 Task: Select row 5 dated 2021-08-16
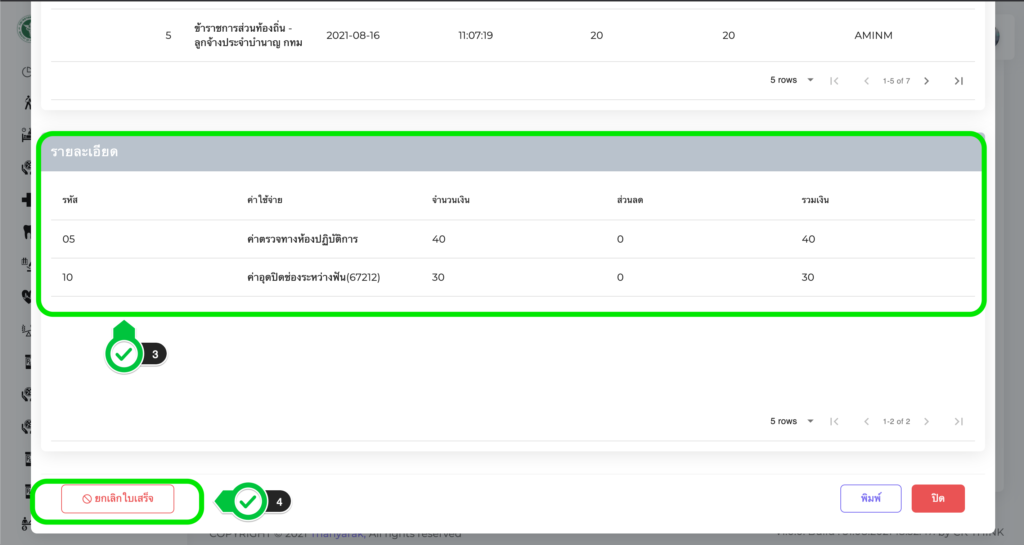(x=512, y=36)
